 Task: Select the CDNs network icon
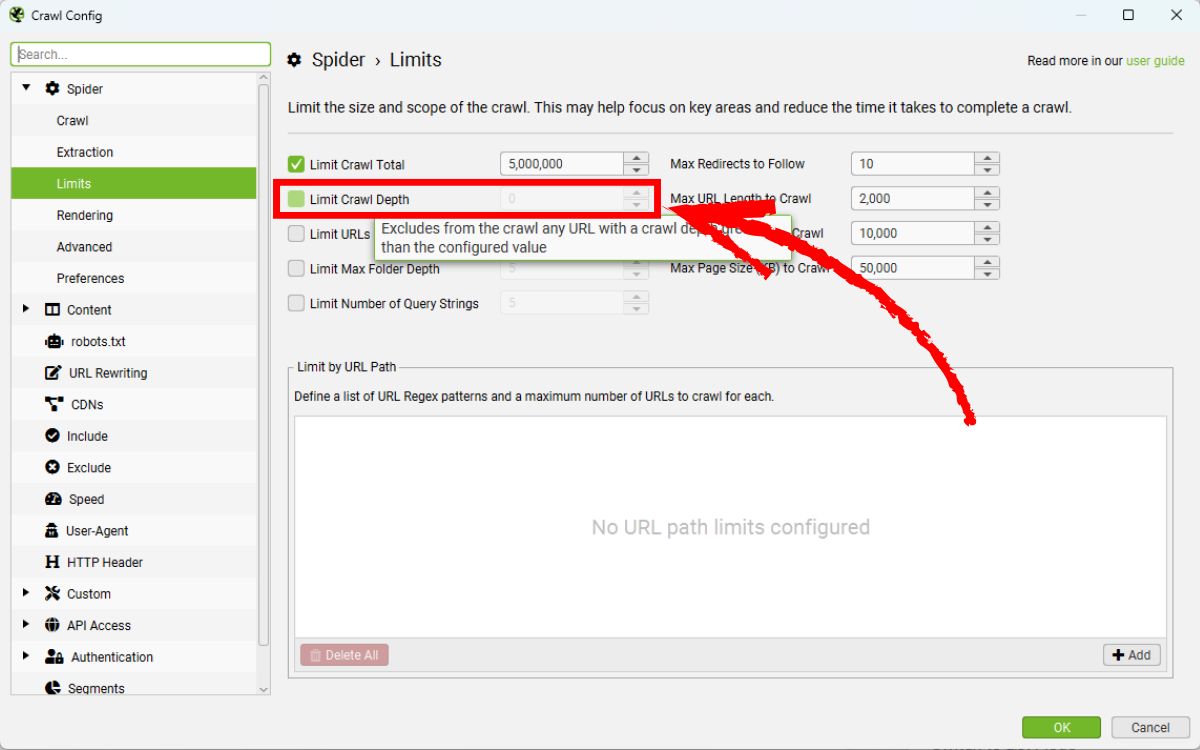click(x=54, y=404)
